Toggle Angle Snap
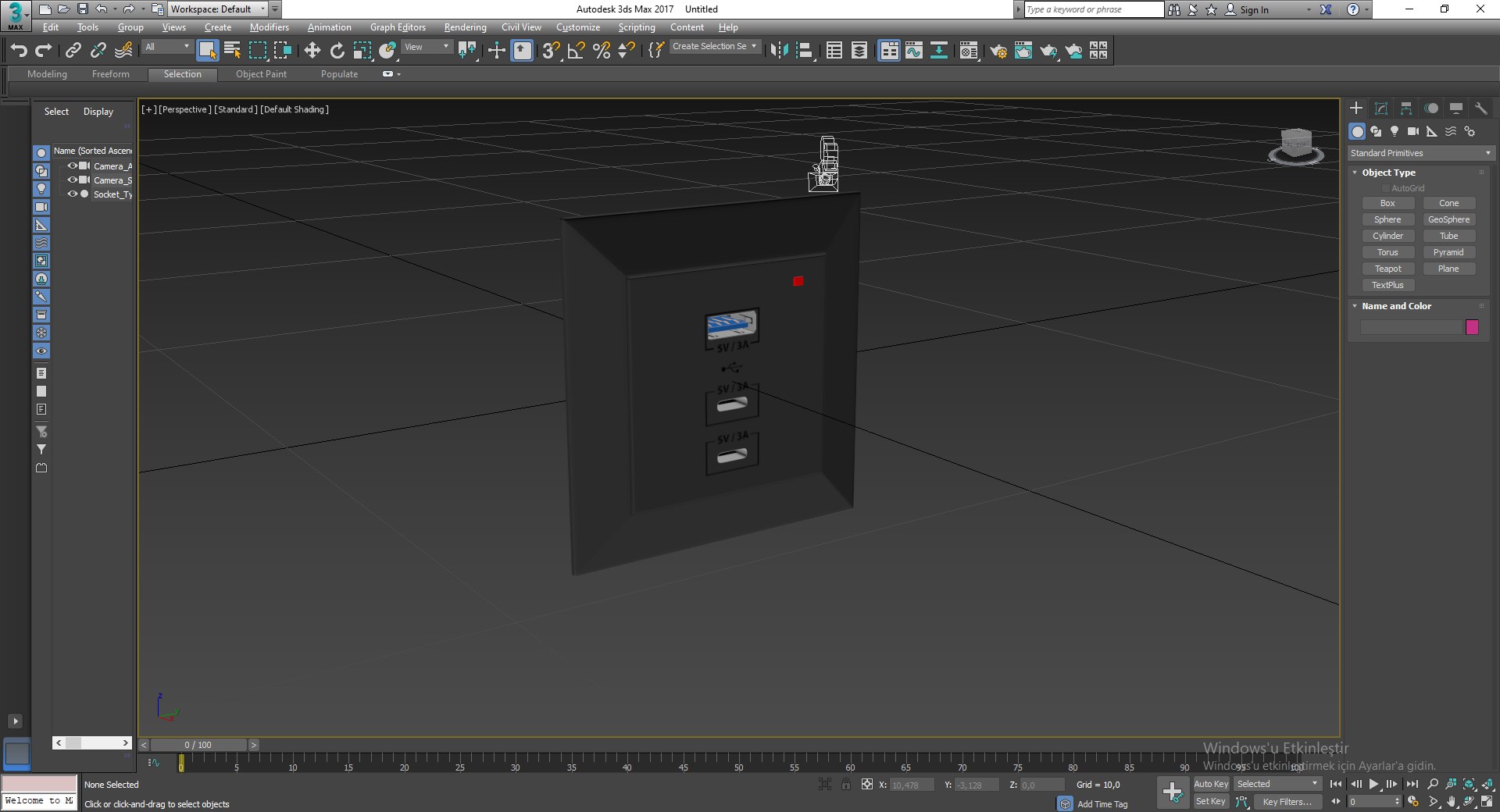 tap(577, 51)
